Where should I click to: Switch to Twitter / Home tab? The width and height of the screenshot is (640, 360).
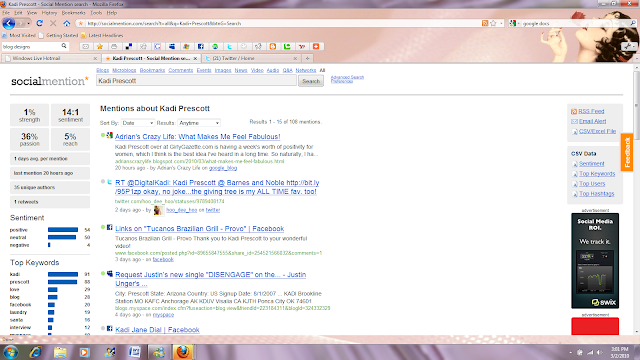click(251, 58)
